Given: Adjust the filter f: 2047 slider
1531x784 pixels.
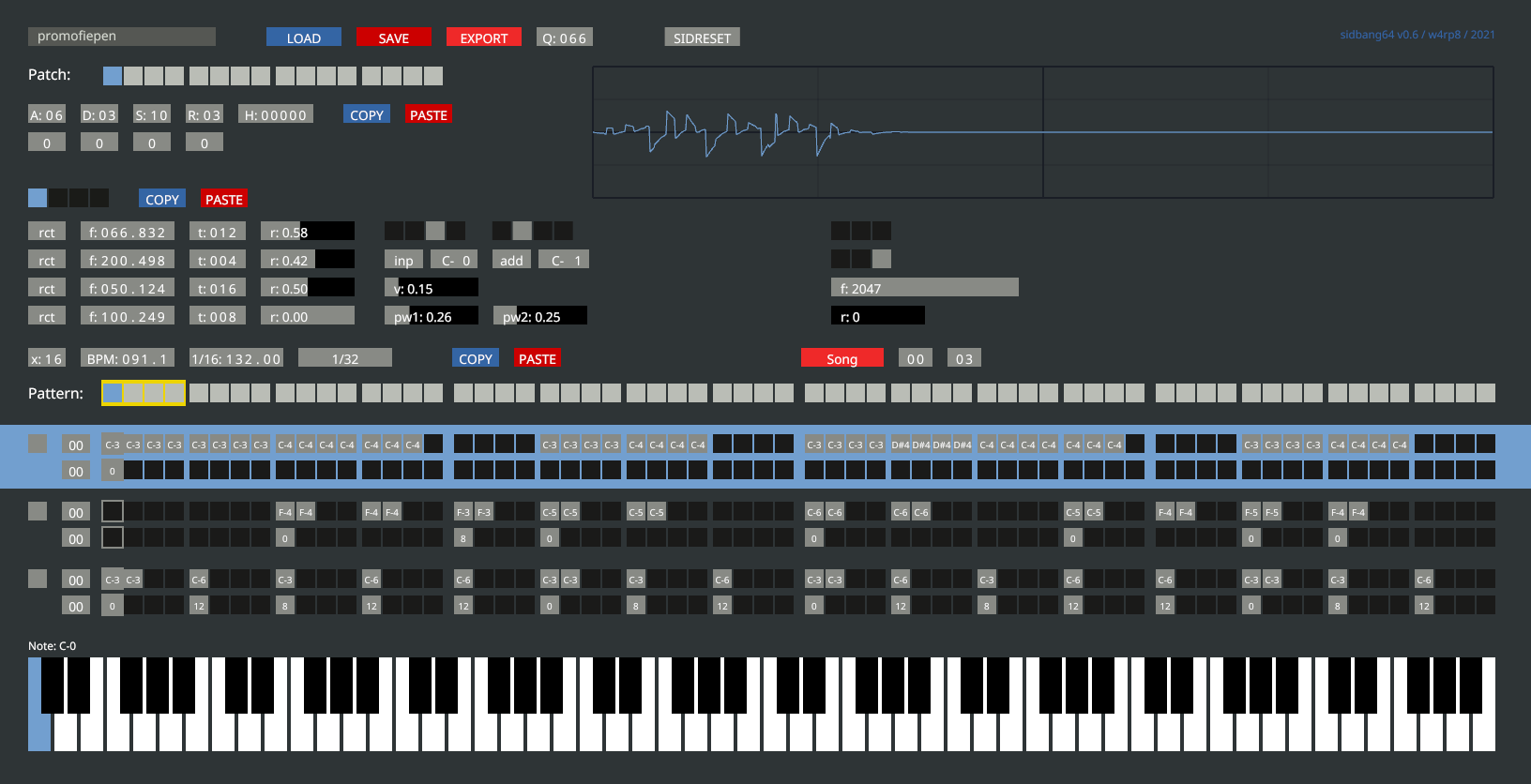Looking at the screenshot, I should pyautogui.click(x=924, y=288).
